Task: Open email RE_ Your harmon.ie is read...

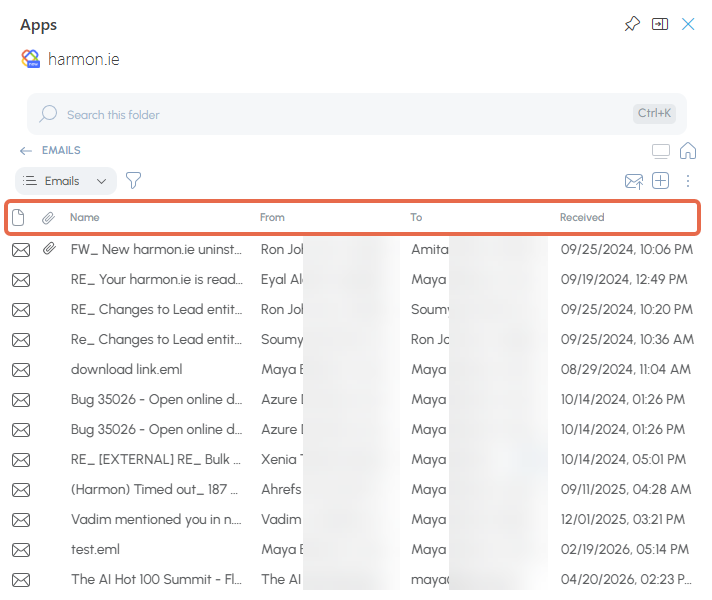Action: click(157, 279)
